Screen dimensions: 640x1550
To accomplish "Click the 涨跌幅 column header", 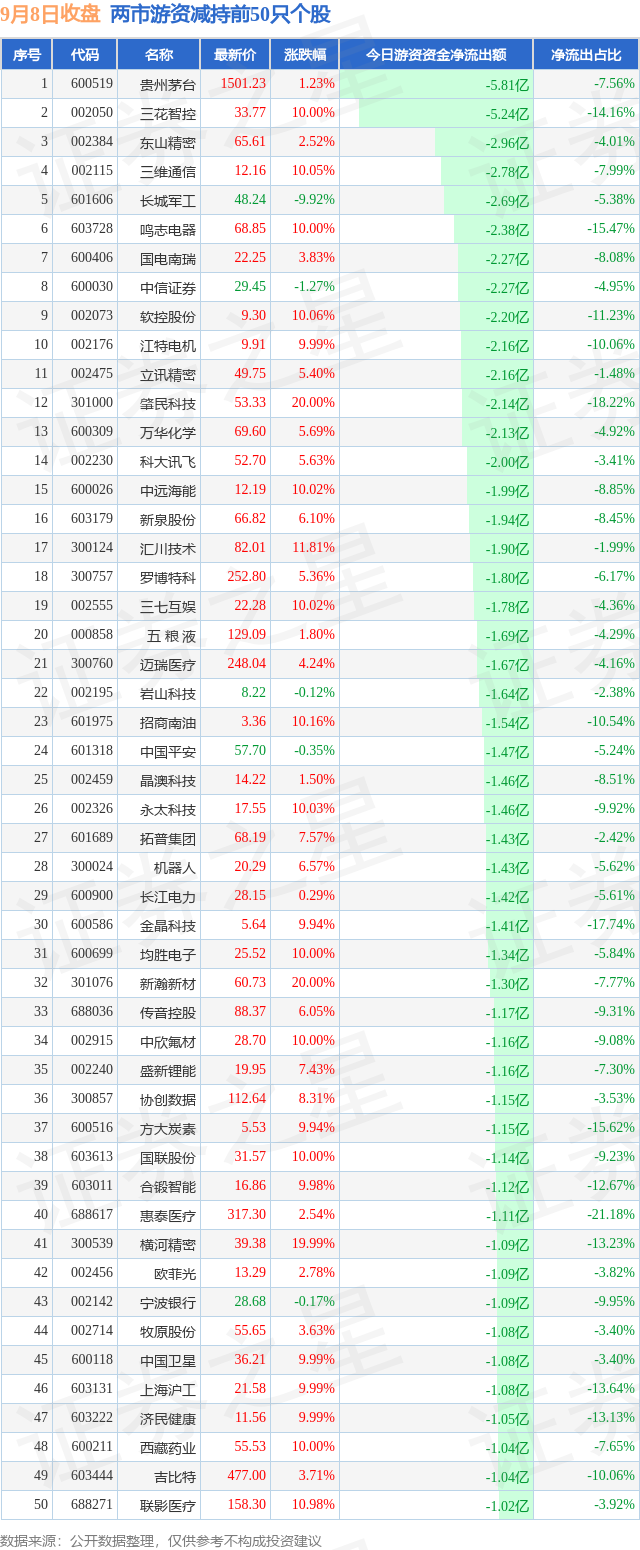I will click(x=304, y=55).
